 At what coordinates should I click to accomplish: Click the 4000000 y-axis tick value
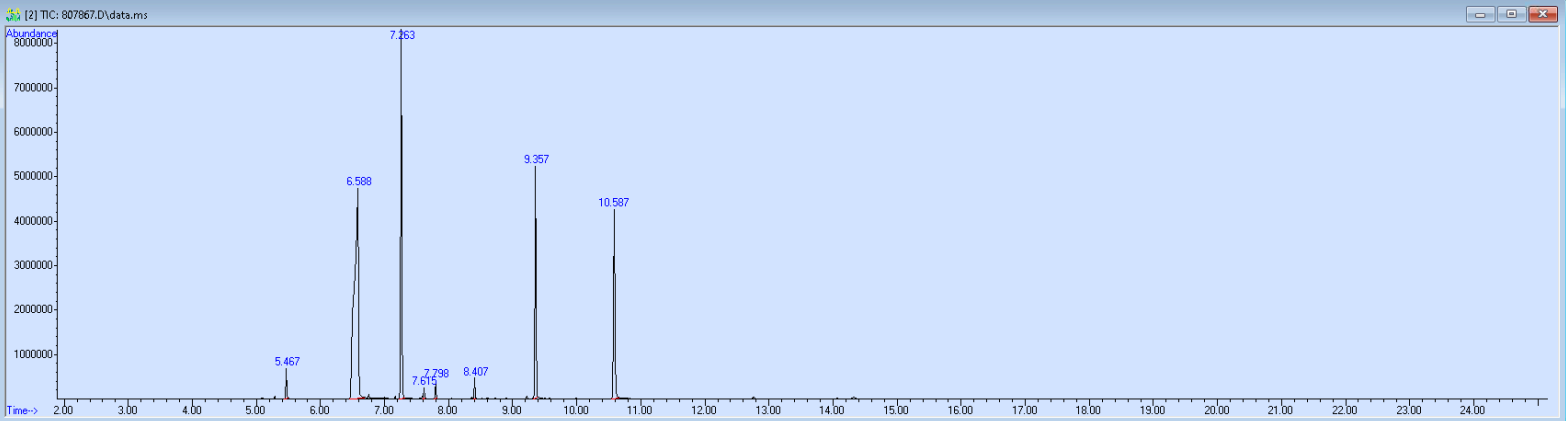(x=33, y=221)
